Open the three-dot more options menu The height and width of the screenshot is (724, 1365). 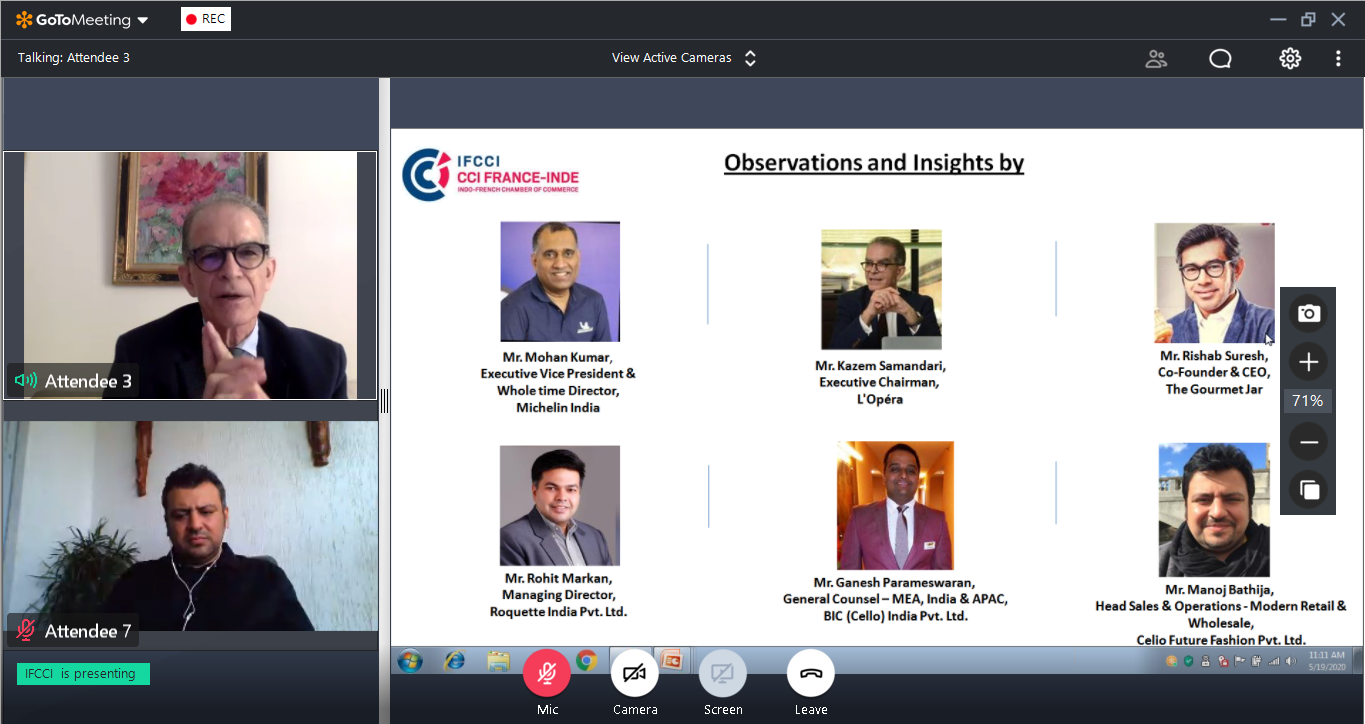[1338, 59]
